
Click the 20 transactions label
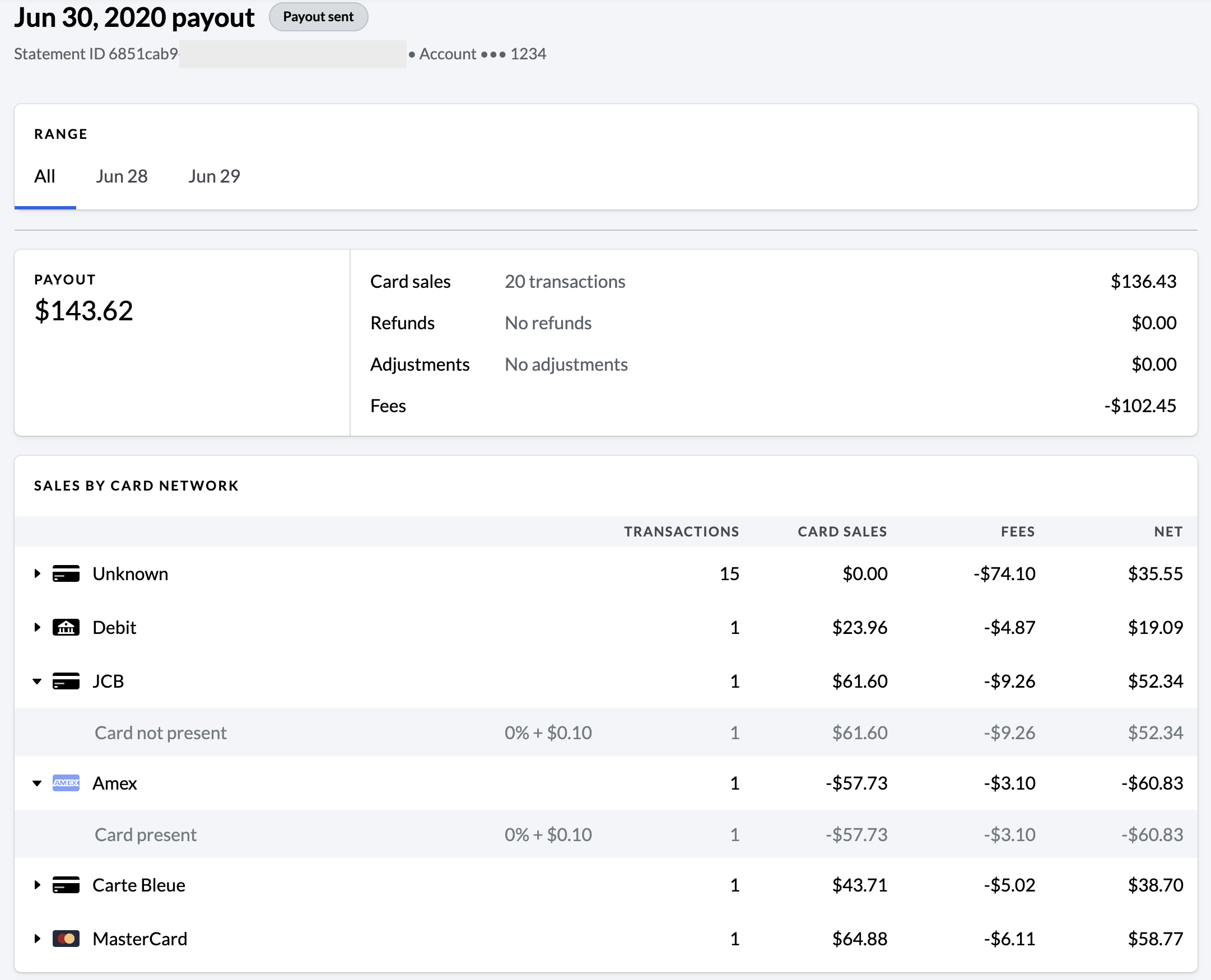coord(565,282)
